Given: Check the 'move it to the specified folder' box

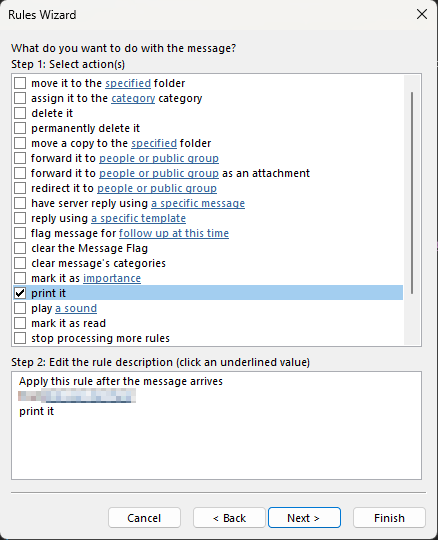Looking at the screenshot, I should click(20, 83).
